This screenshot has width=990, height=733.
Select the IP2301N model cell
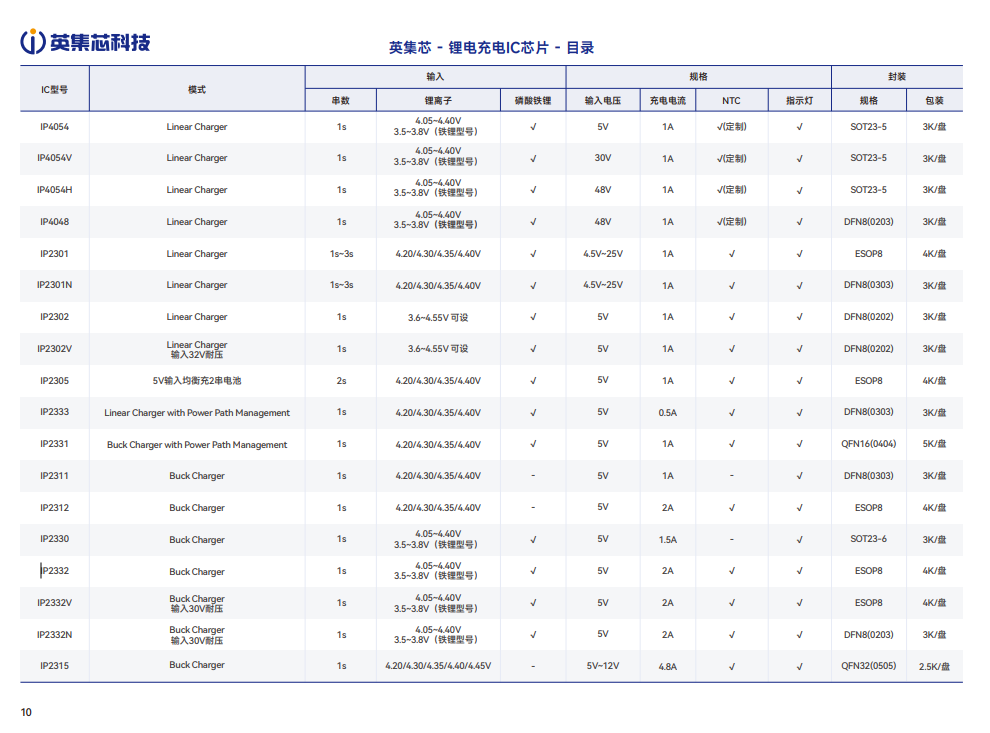point(54,285)
